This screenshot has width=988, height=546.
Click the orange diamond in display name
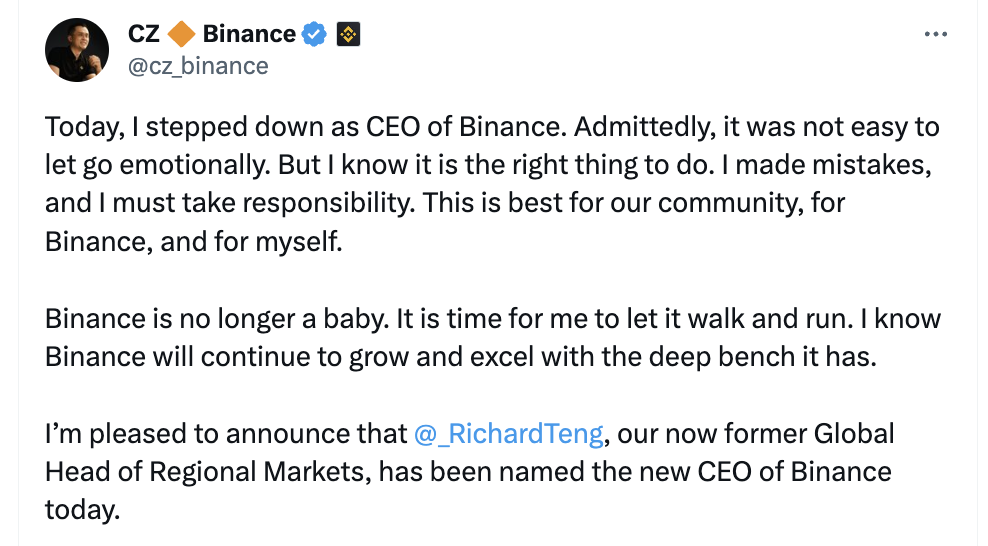181,34
